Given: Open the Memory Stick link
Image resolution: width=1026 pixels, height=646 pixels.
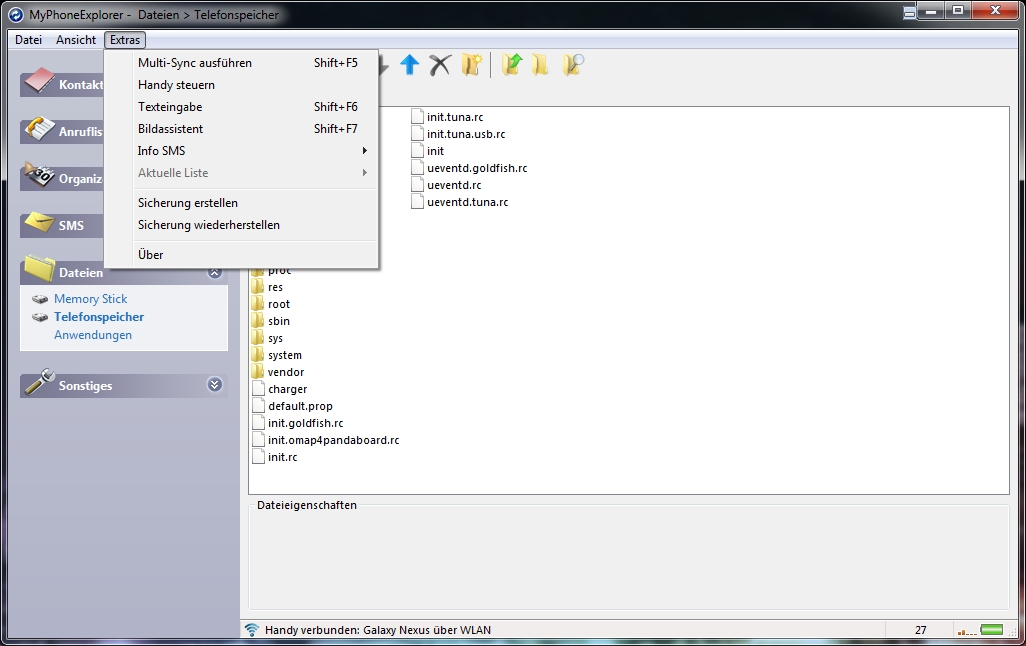Looking at the screenshot, I should click(90, 298).
